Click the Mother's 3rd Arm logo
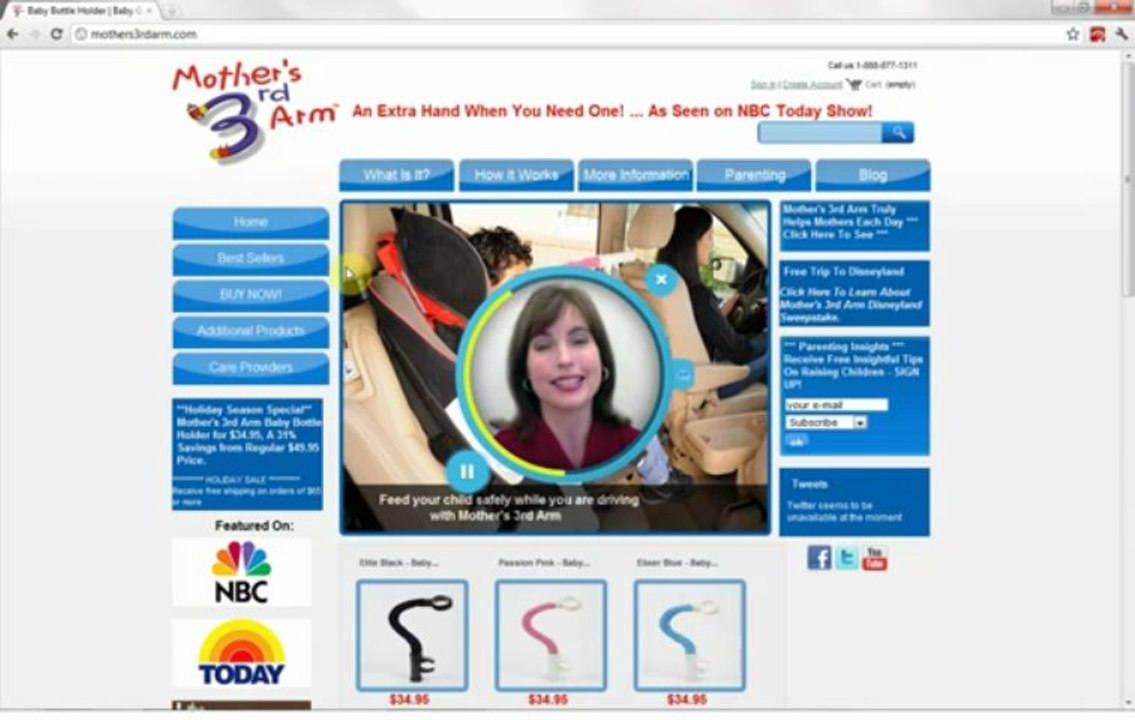The width and height of the screenshot is (1135, 720). point(253,110)
